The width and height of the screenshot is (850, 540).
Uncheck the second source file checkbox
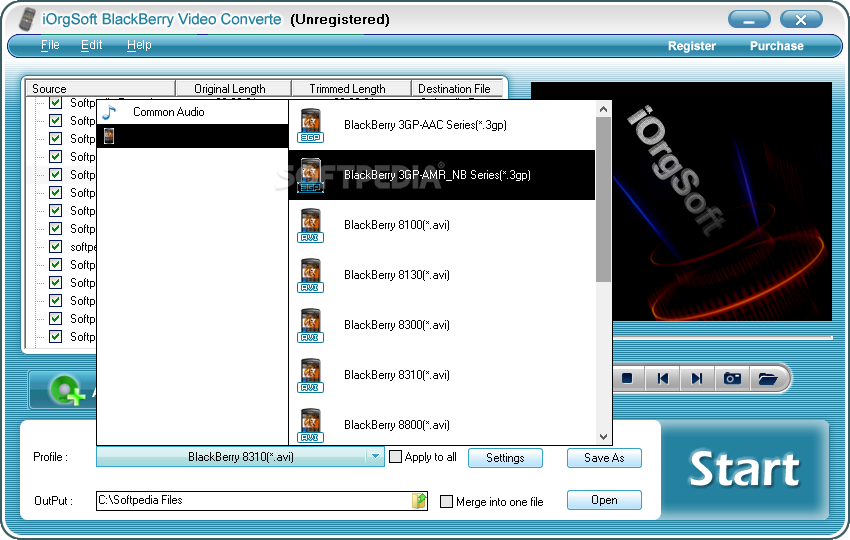click(55, 120)
